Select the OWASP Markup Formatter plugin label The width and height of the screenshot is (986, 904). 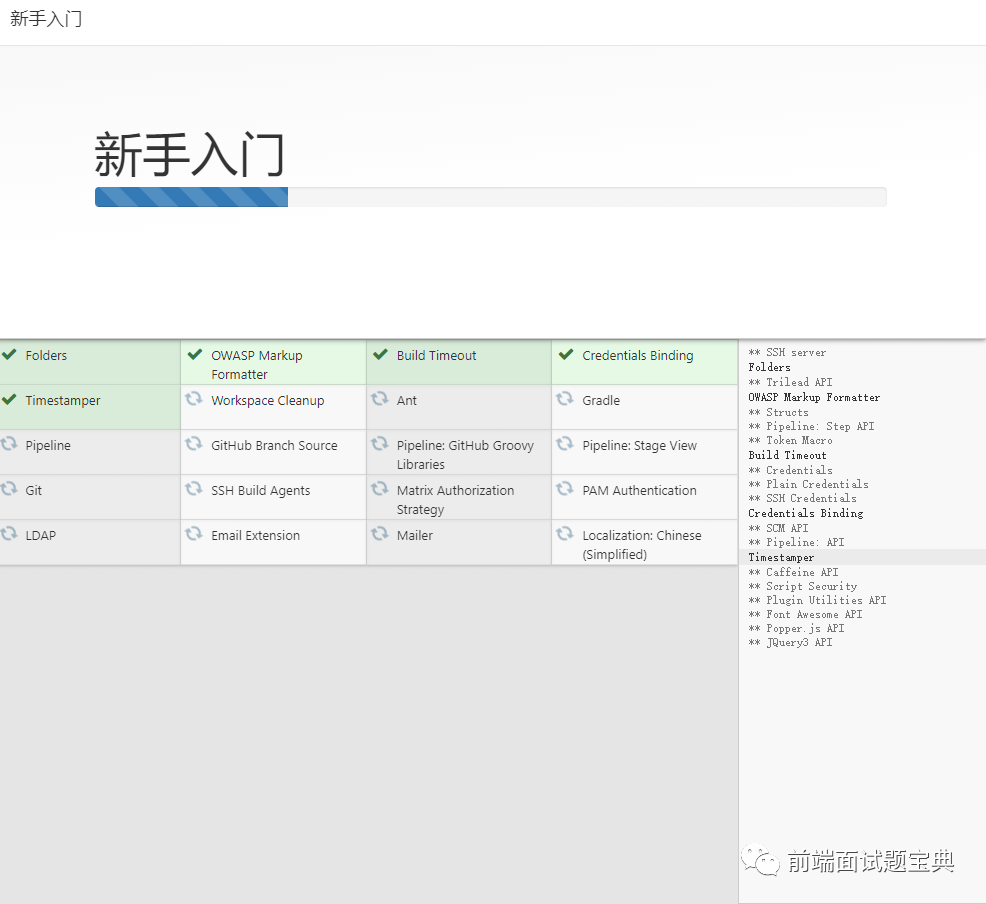click(257, 365)
